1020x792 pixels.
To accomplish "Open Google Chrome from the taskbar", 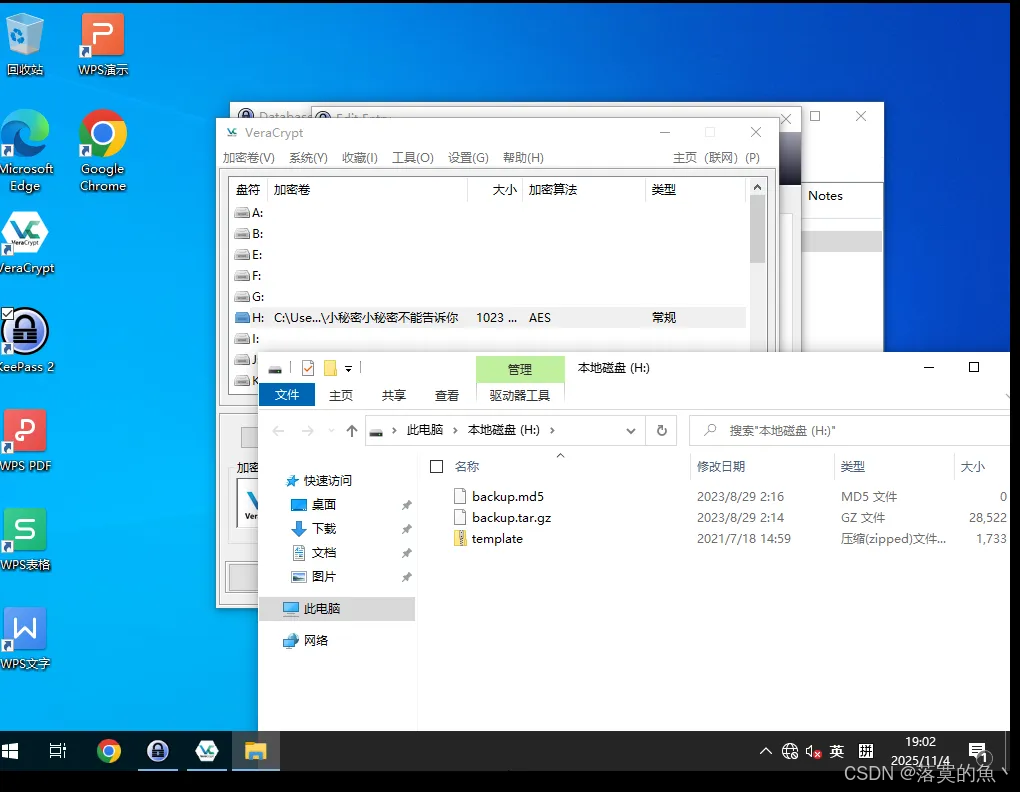I will 109,751.
